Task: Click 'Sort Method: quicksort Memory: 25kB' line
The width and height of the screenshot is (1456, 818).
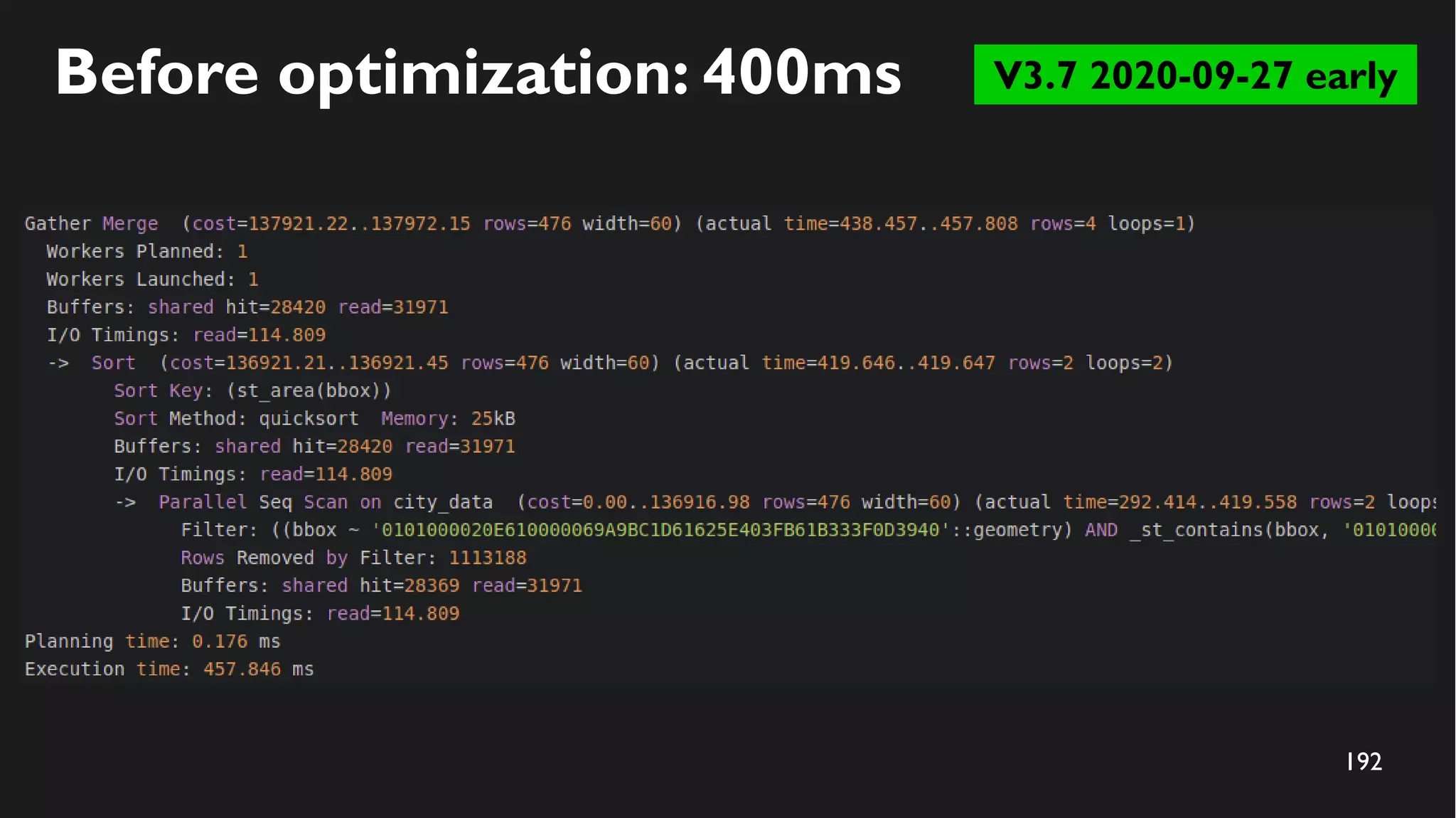Action: click(x=315, y=418)
